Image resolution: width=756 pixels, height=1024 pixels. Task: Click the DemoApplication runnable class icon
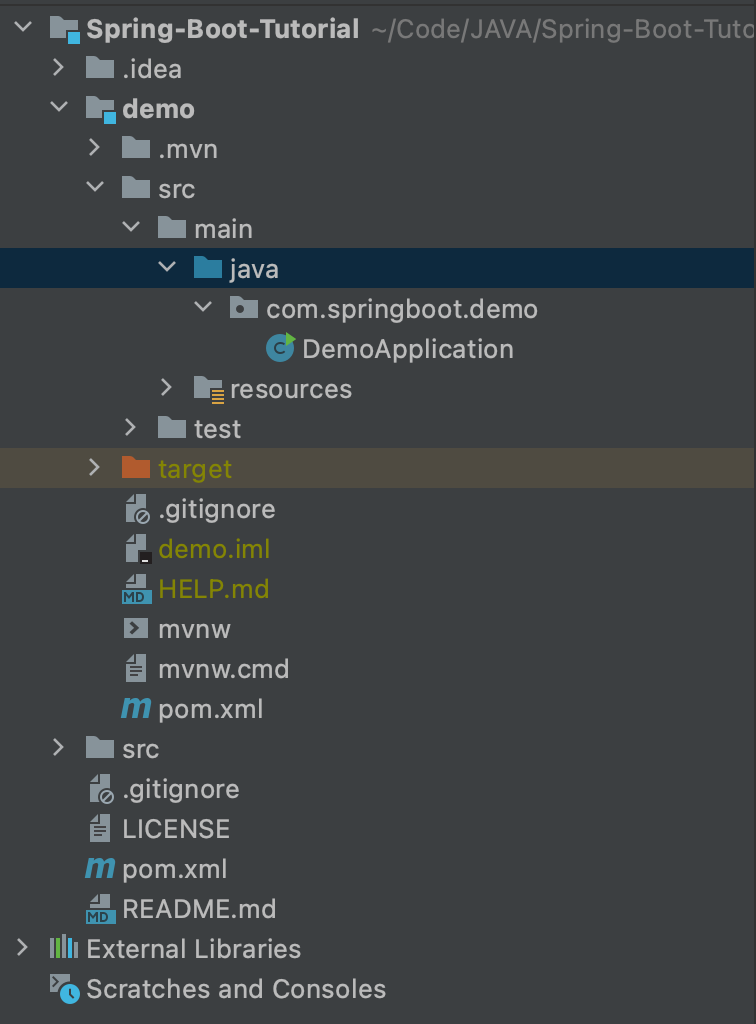click(x=281, y=347)
